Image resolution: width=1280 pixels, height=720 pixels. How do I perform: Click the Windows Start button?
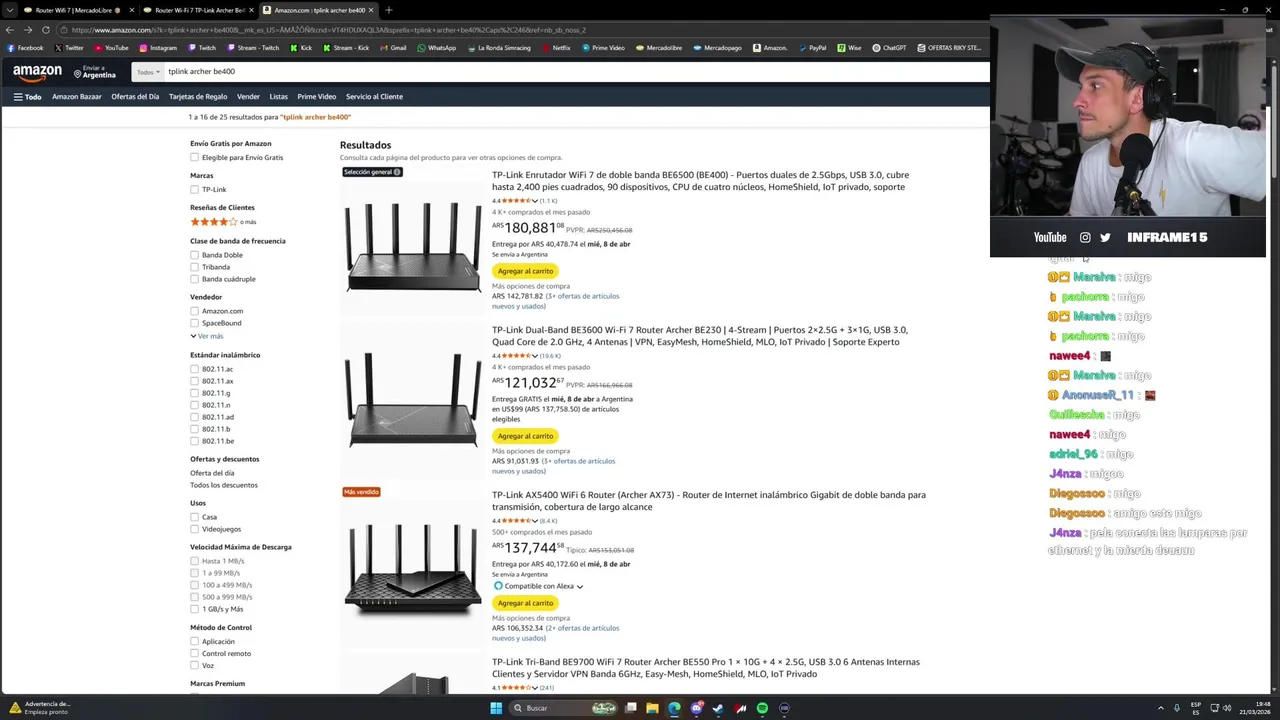(496, 708)
